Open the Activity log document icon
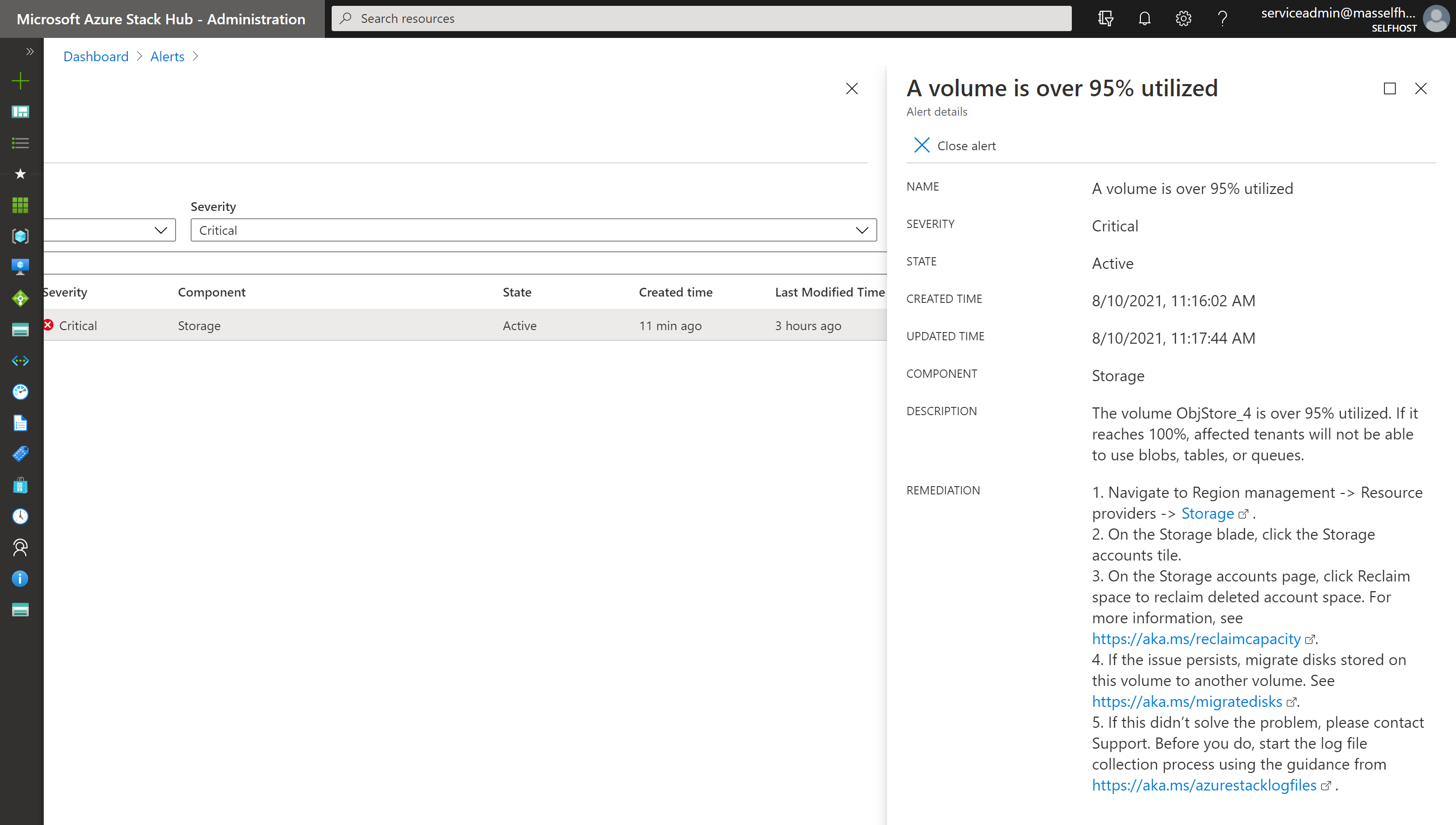 coord(20,422)
